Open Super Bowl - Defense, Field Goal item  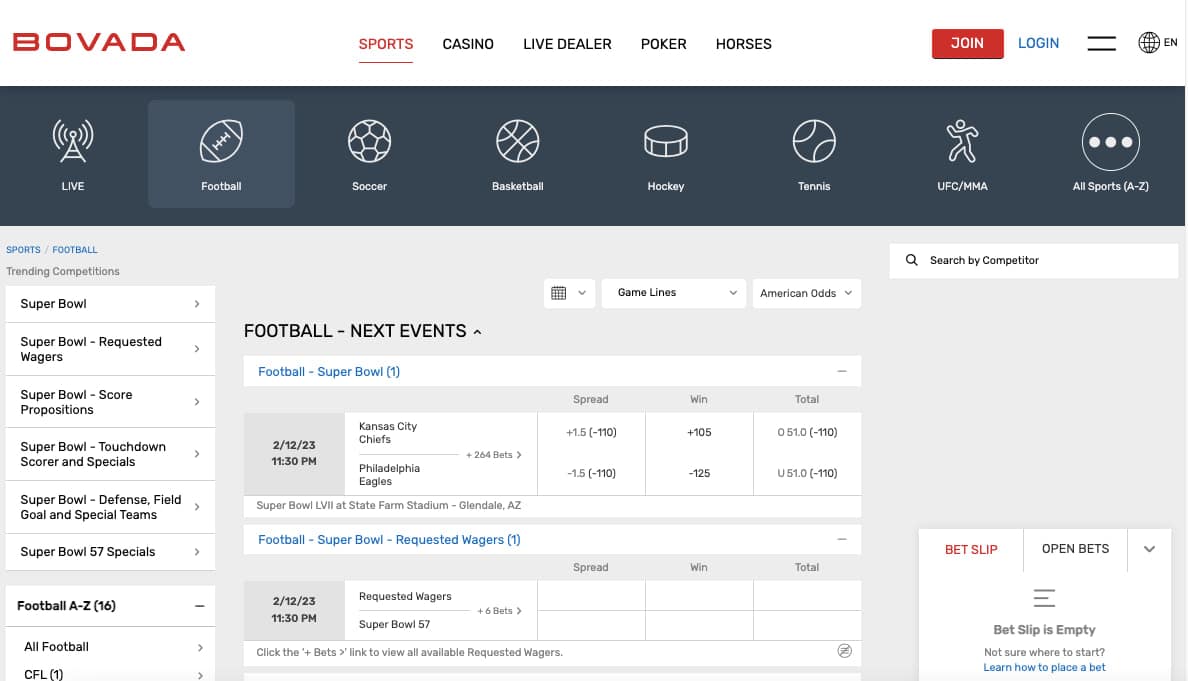111,507
